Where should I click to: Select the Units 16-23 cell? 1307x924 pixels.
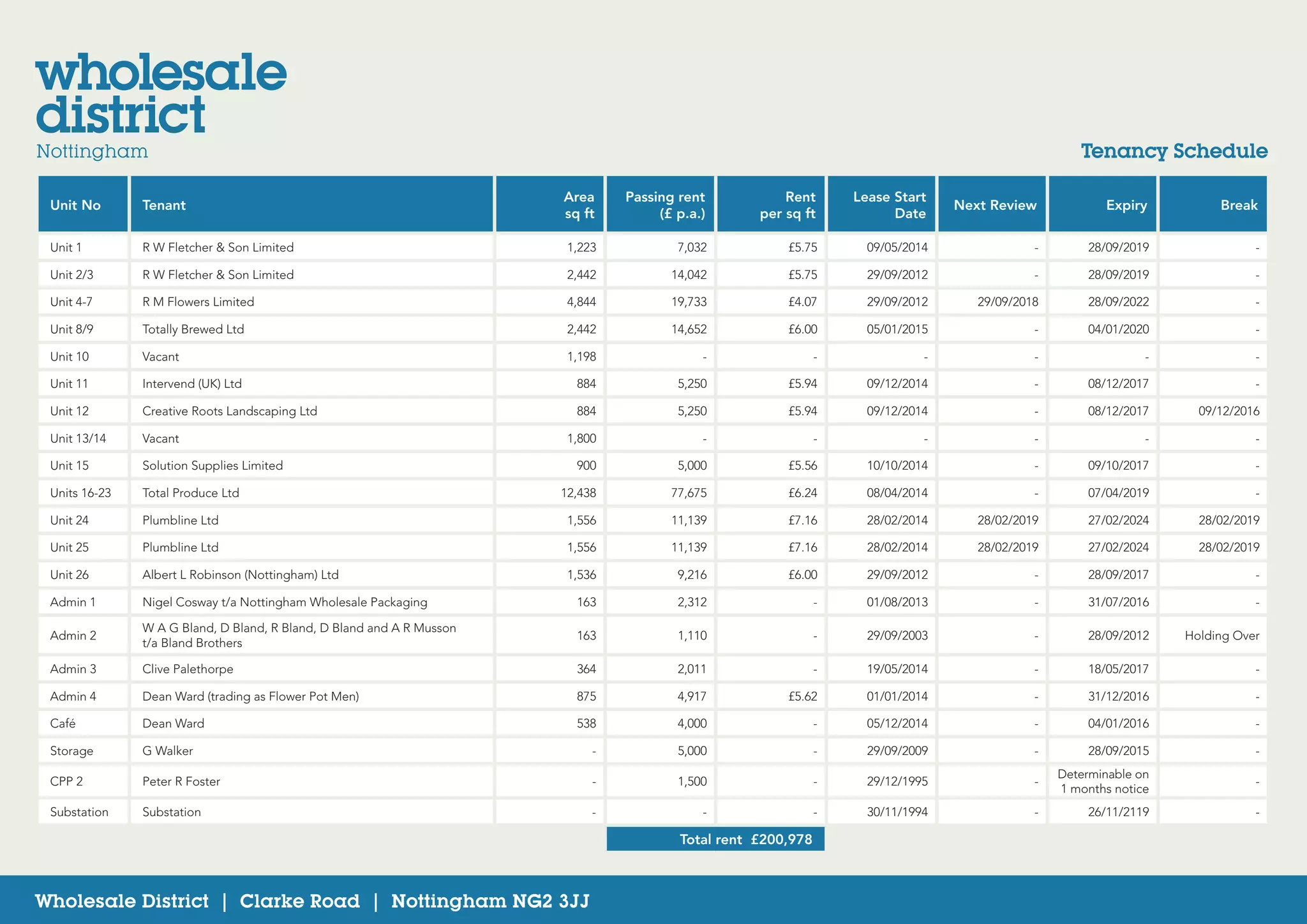point(80,493)
